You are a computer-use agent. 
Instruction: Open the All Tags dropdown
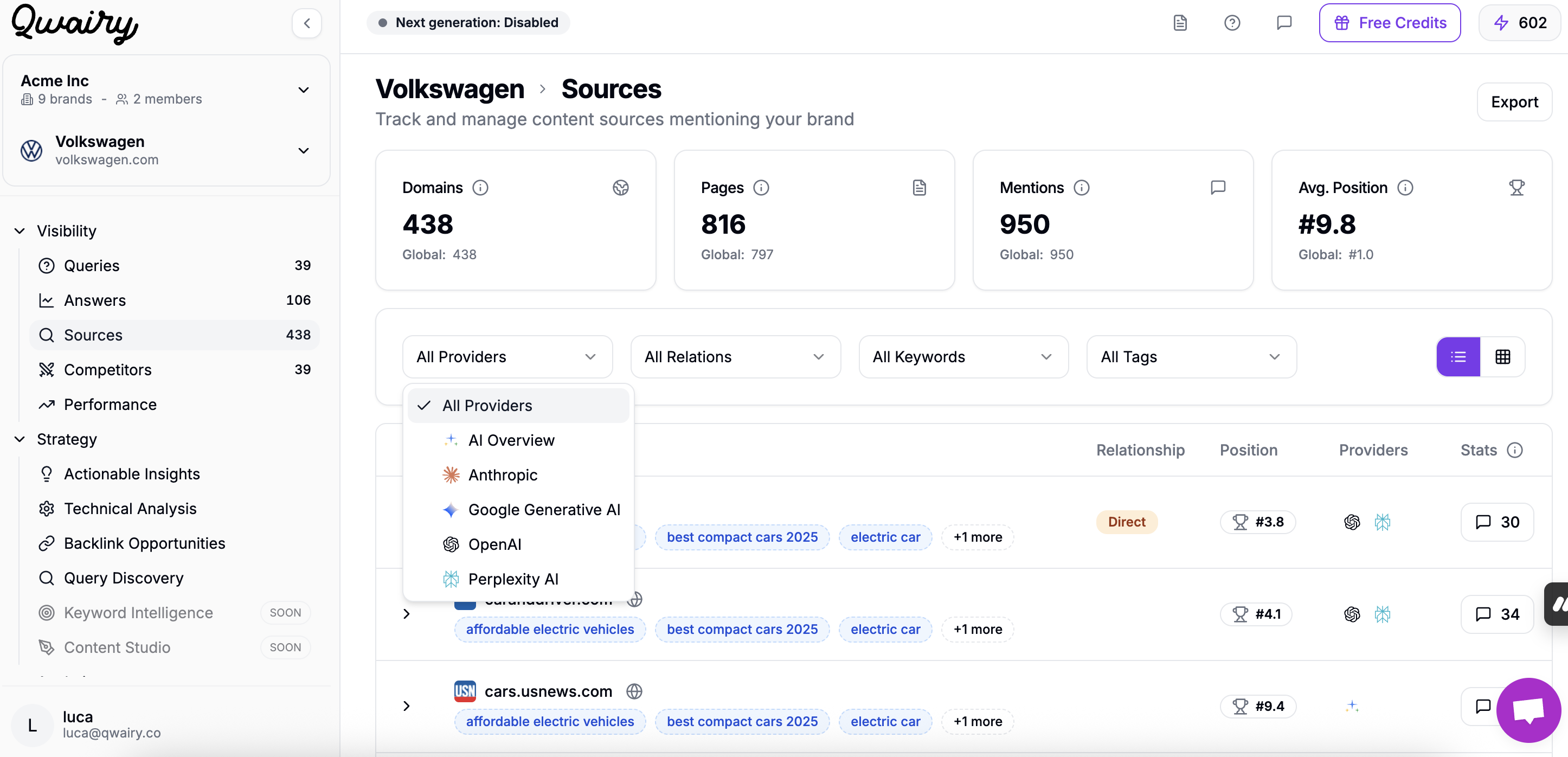click(1191, 357)
